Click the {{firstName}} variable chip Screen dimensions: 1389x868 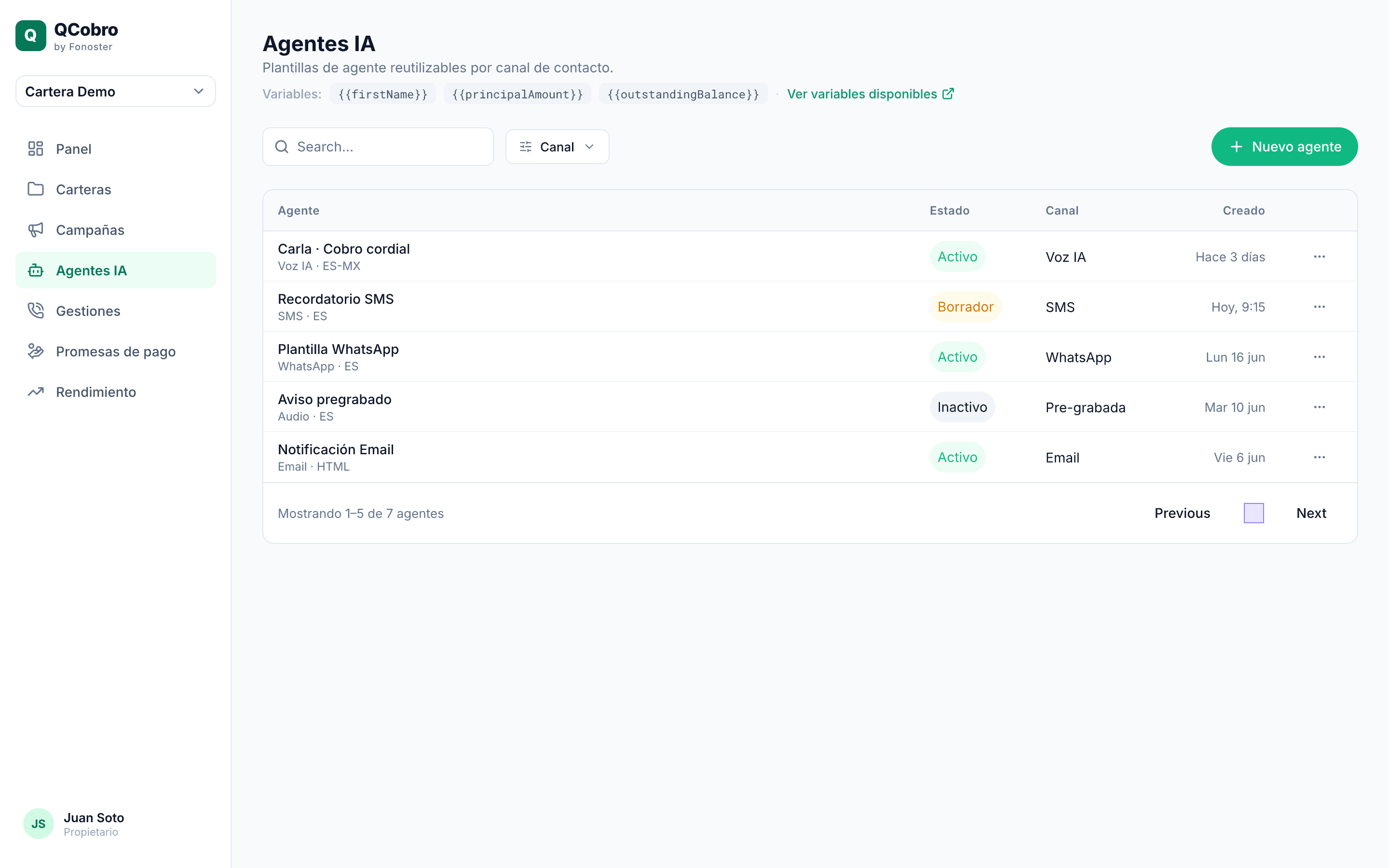pos(383,94)
